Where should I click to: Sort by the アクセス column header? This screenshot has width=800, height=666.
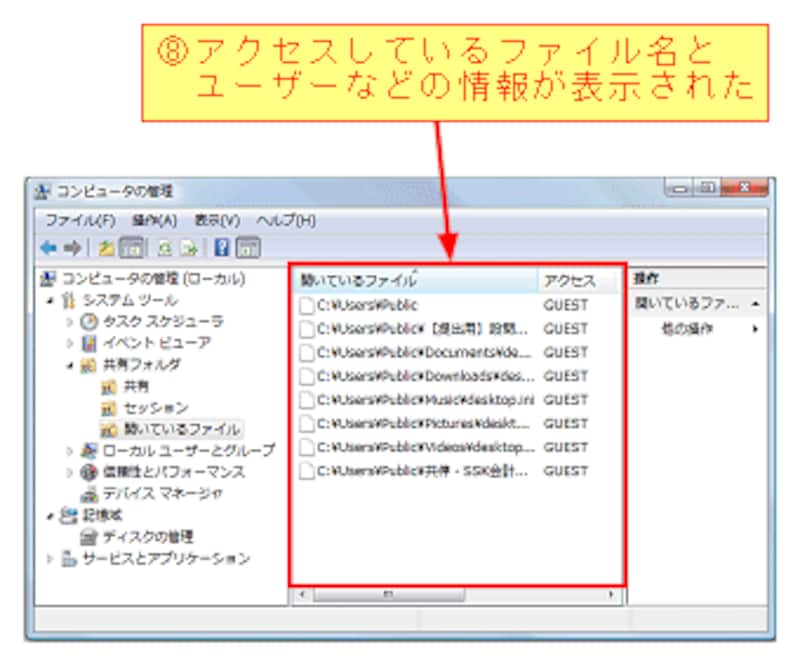[x=569, y=281]
